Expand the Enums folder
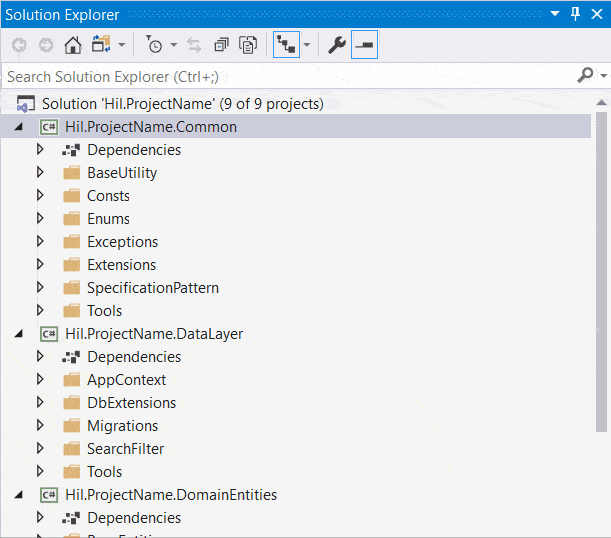Screen dimensions: 611x538 (40, 218)
